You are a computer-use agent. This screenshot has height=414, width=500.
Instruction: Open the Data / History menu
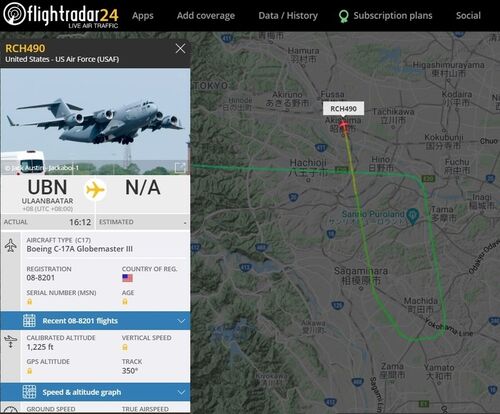tap(288, 16)
